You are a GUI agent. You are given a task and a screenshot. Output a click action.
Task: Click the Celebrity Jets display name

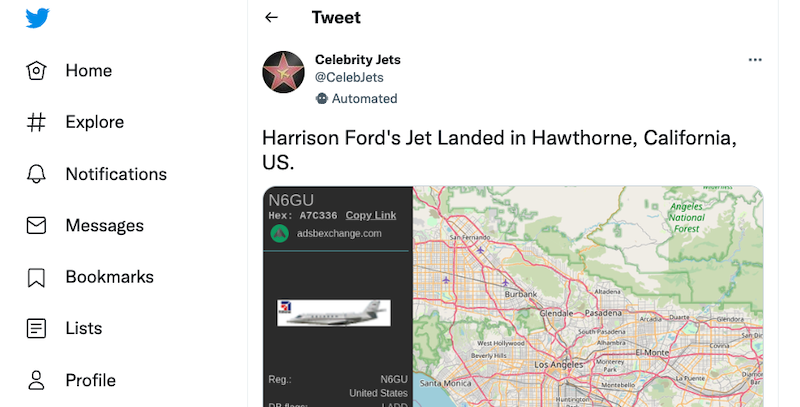point(357,60)
